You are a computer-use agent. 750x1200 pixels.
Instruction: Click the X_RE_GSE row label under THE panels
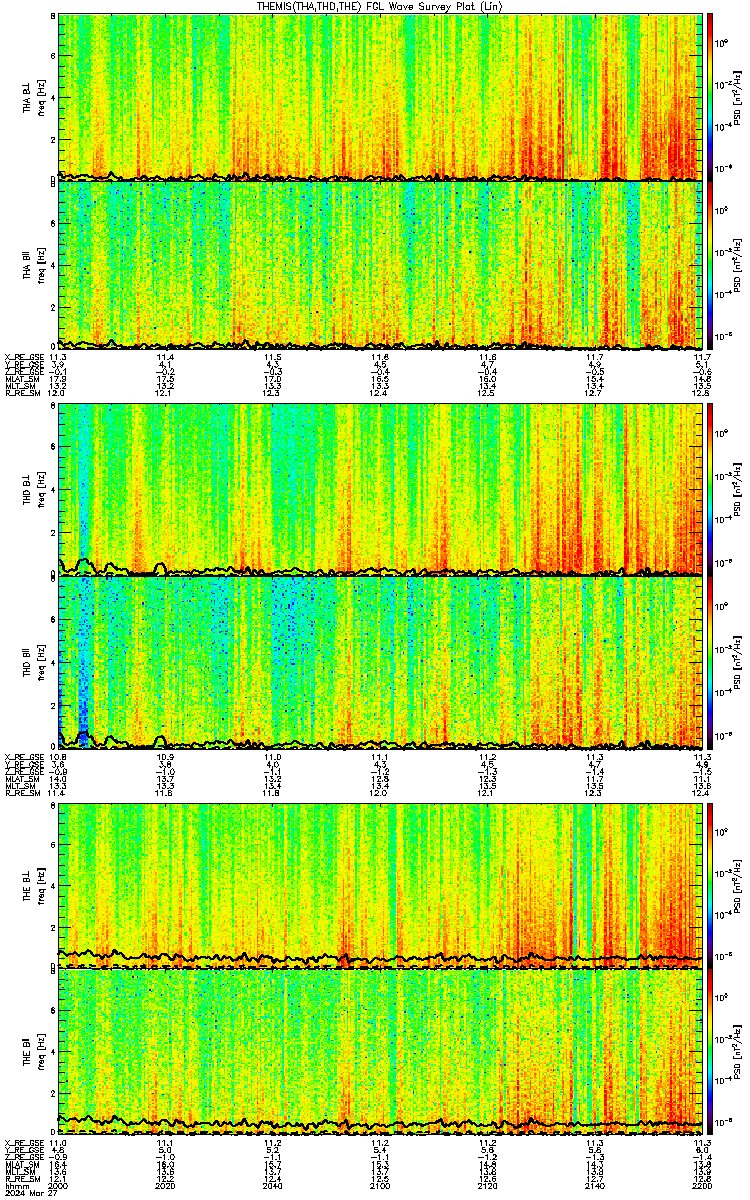(23, 1142)
